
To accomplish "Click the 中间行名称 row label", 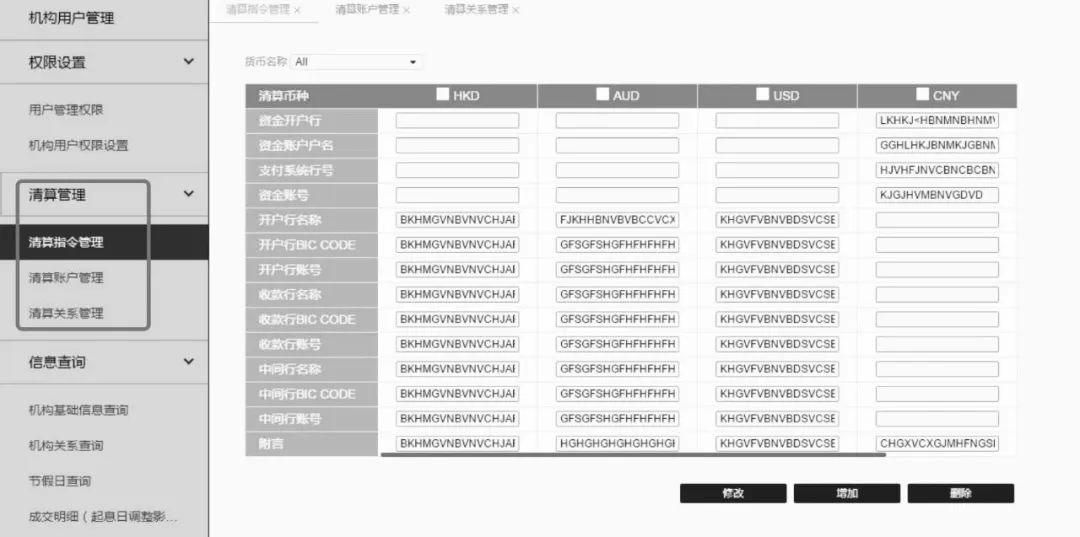I will point(311,369).
